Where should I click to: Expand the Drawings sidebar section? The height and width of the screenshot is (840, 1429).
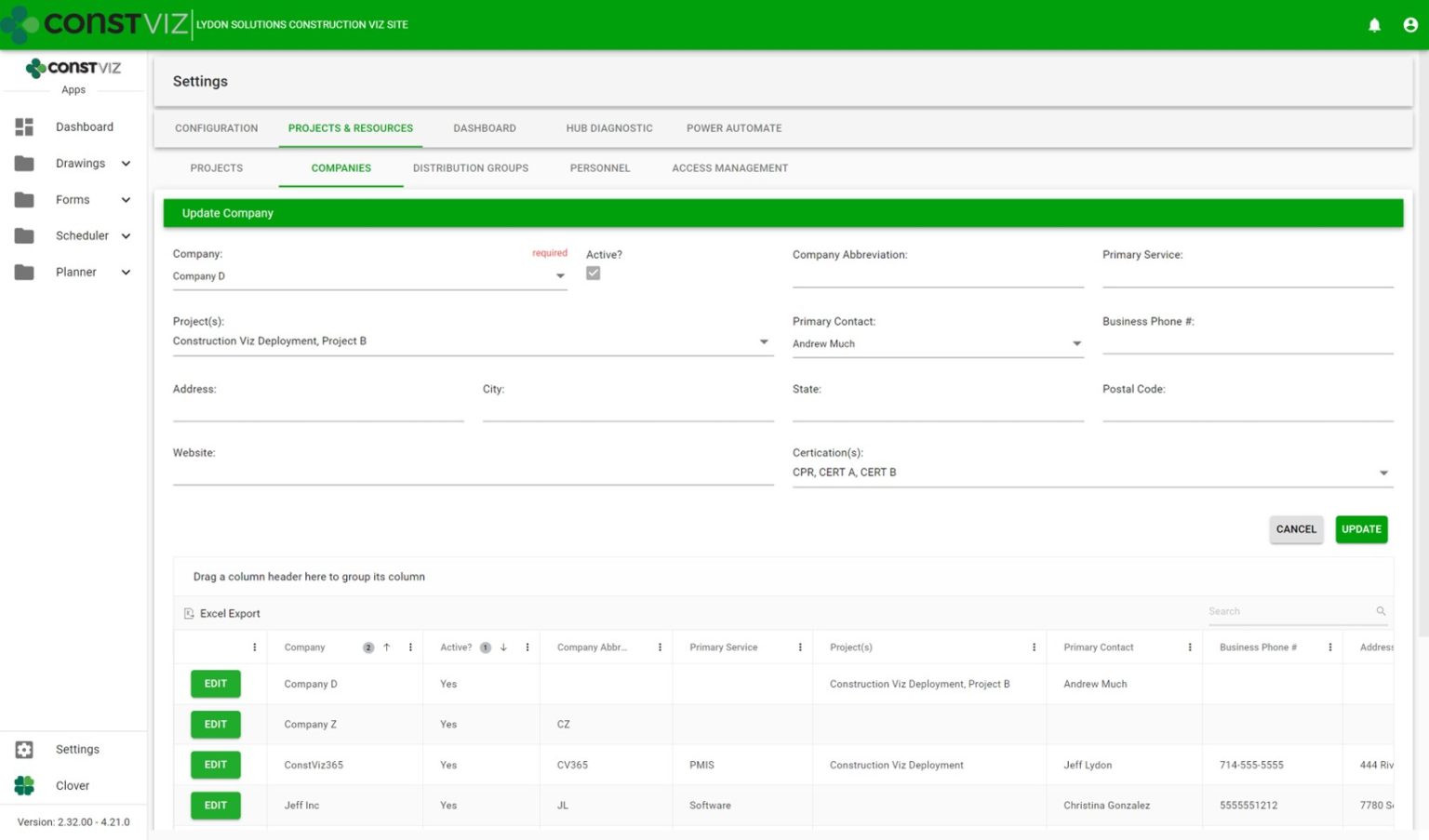[x=127, y=163]
